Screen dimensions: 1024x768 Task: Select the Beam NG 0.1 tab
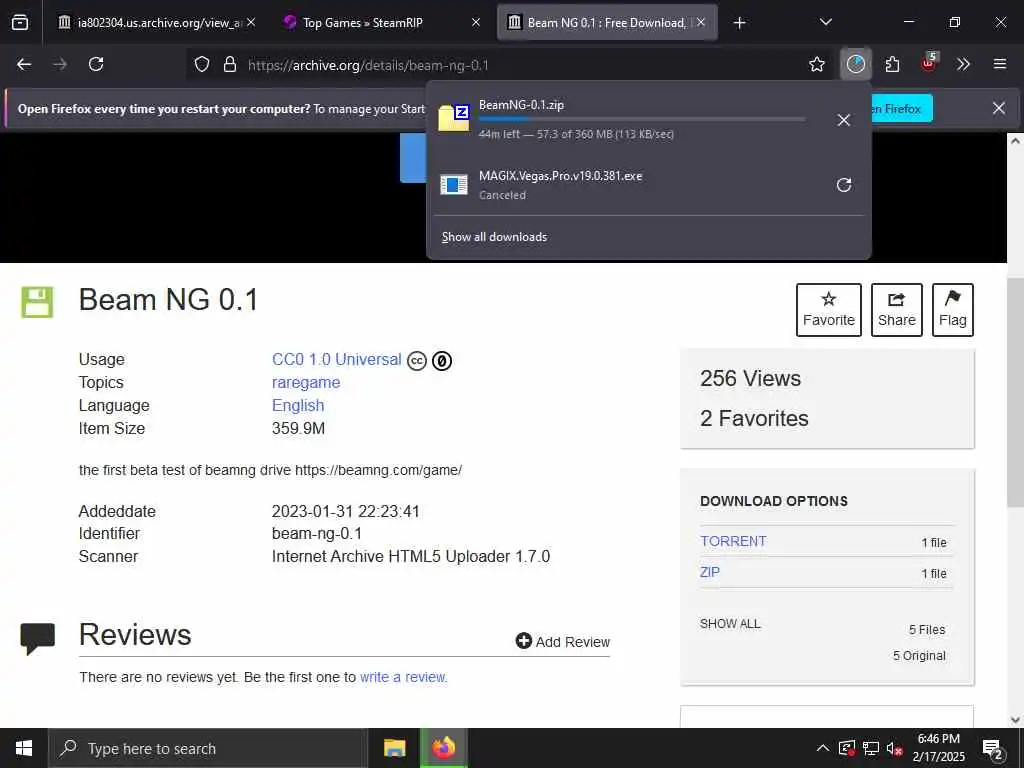607,23
